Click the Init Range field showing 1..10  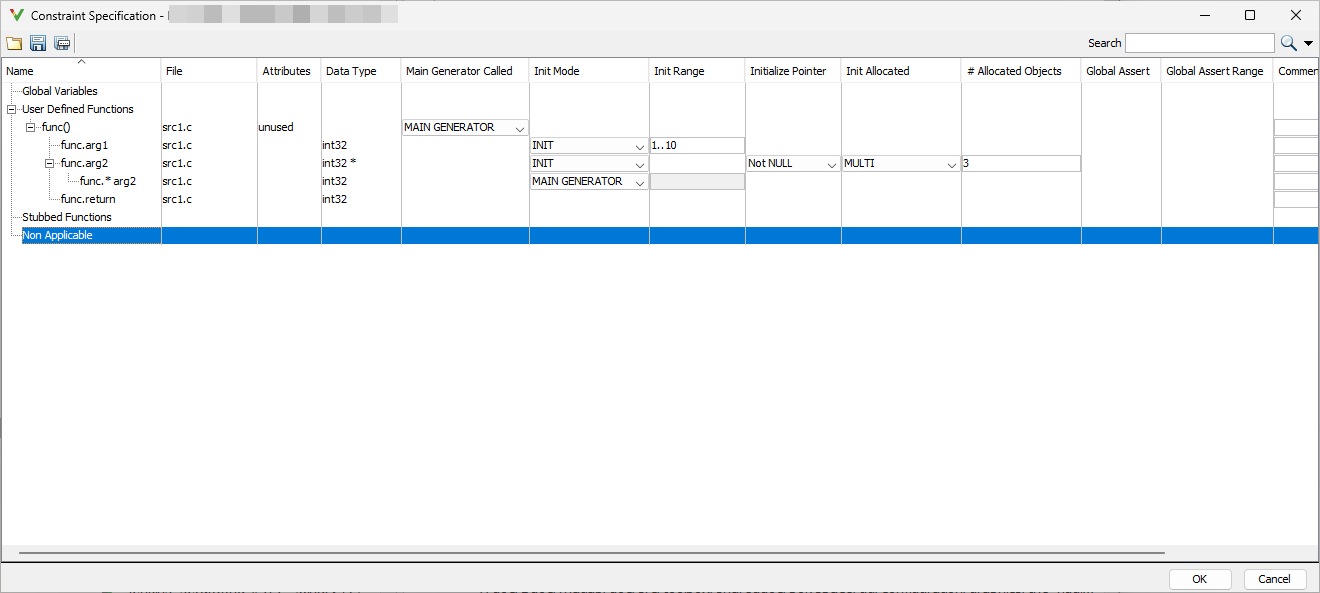[x=697, y=145]
